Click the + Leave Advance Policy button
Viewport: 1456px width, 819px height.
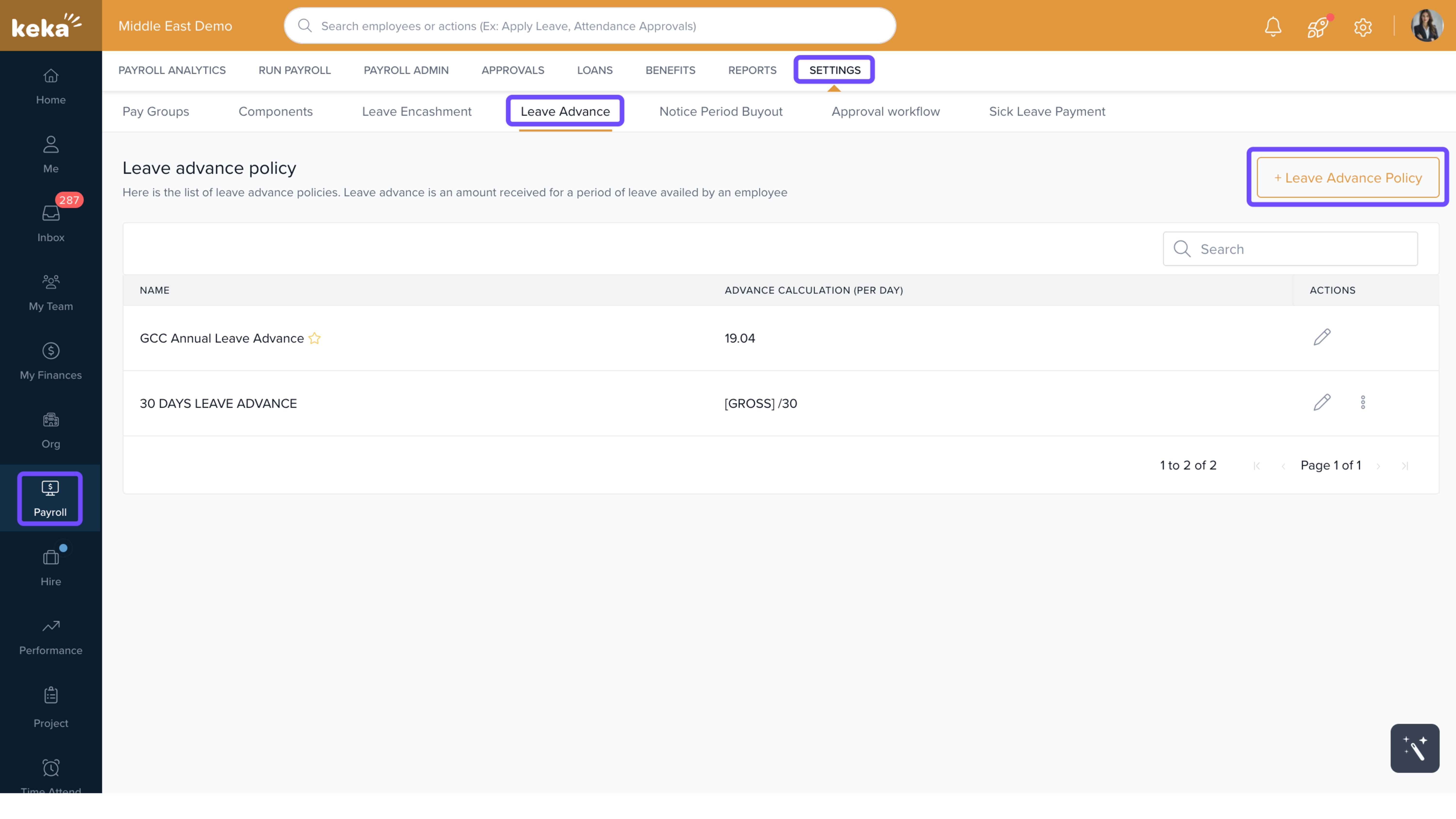(x=1348, y=177)
